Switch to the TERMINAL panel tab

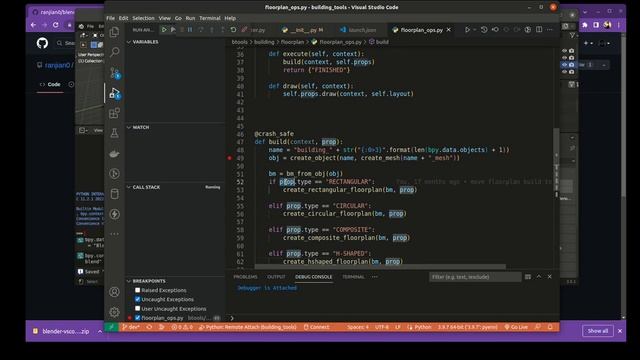(x=353, y=277)
